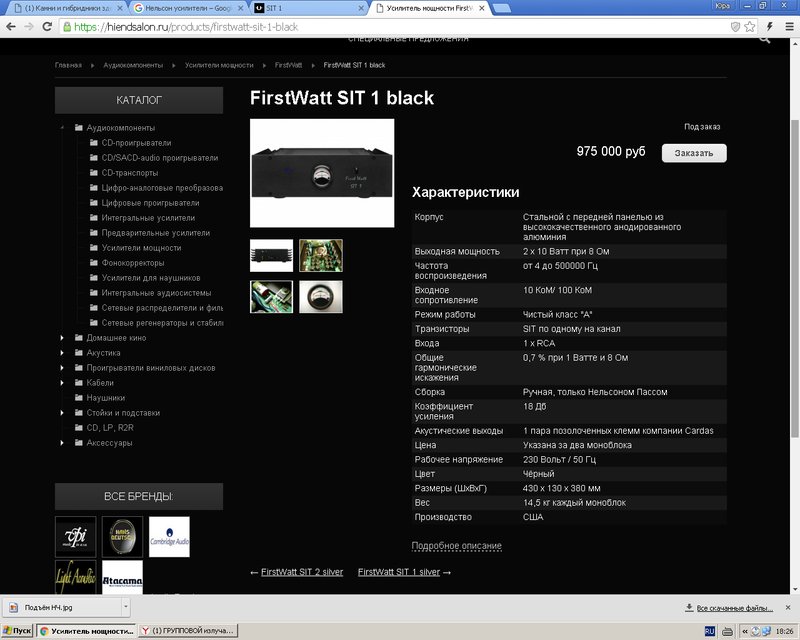This screenshot has width=800, height=640.
Task: Open Предварительные усилители category
Action: tap(156, 233)
